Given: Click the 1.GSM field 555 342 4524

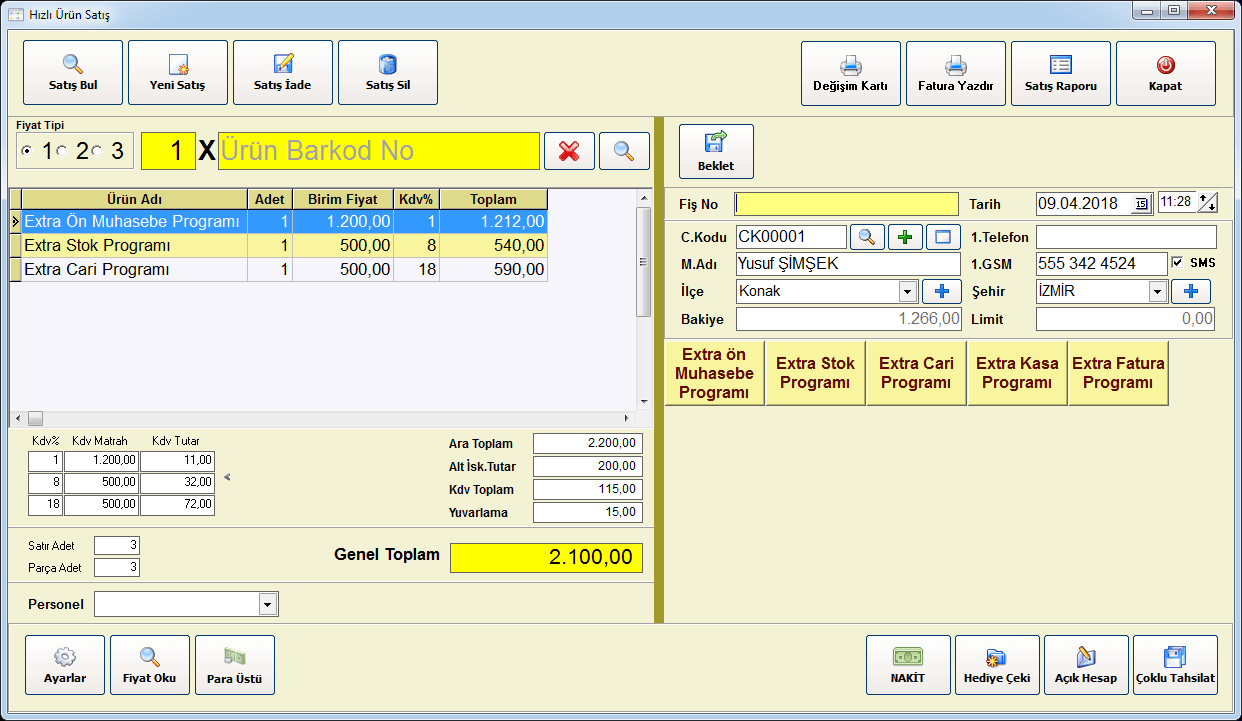Looking at the screenshot, I should coord(1101,264).
